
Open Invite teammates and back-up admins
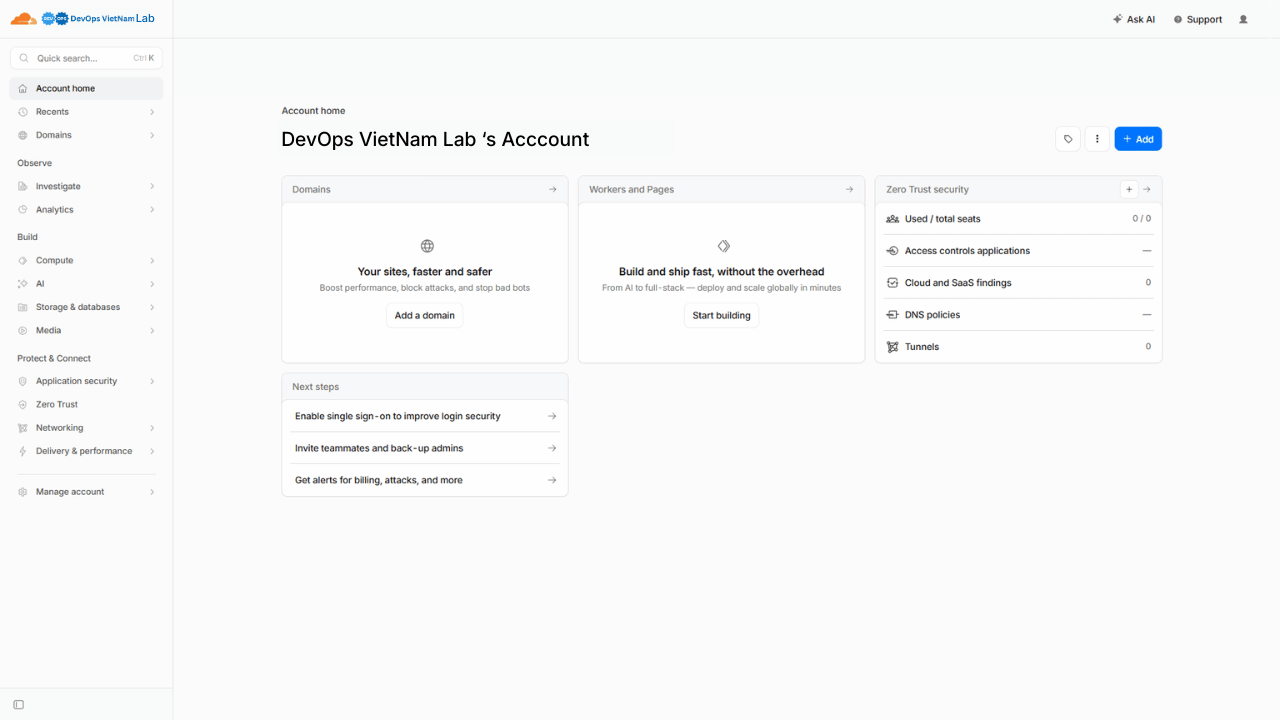pyautogui.click(x=425, y=448)
